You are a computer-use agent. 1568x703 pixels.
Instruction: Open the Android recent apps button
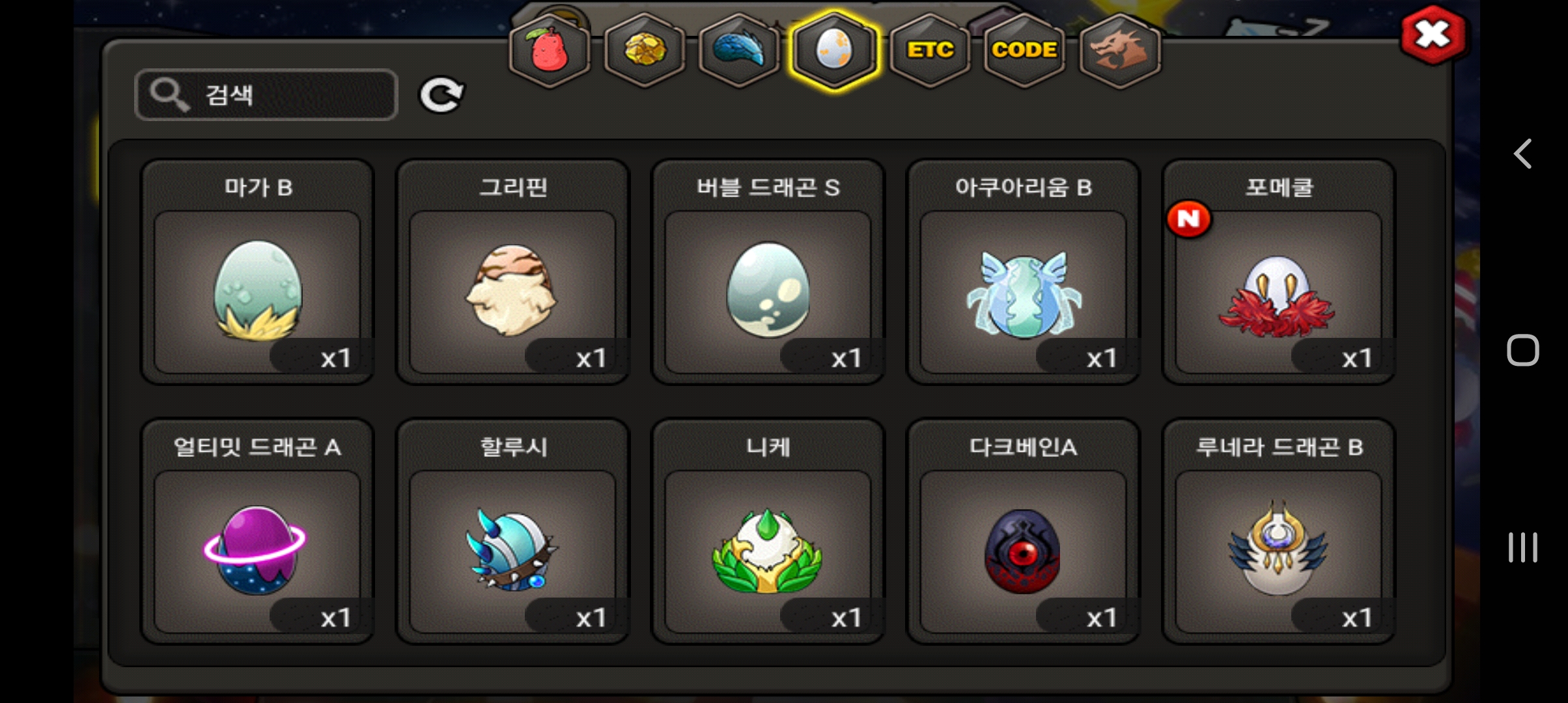point(1522,547)
